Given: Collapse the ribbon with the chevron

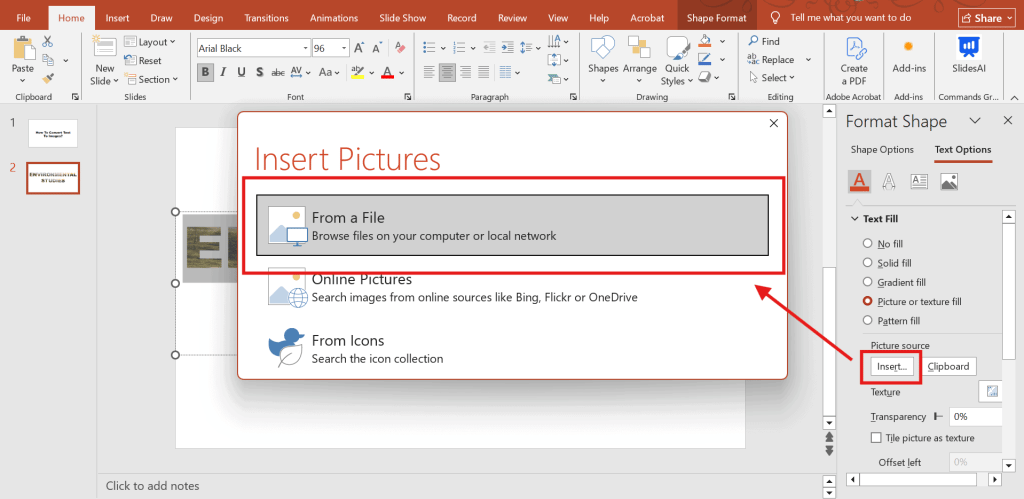Looking at the screenshot, I should click(1014, 97).
